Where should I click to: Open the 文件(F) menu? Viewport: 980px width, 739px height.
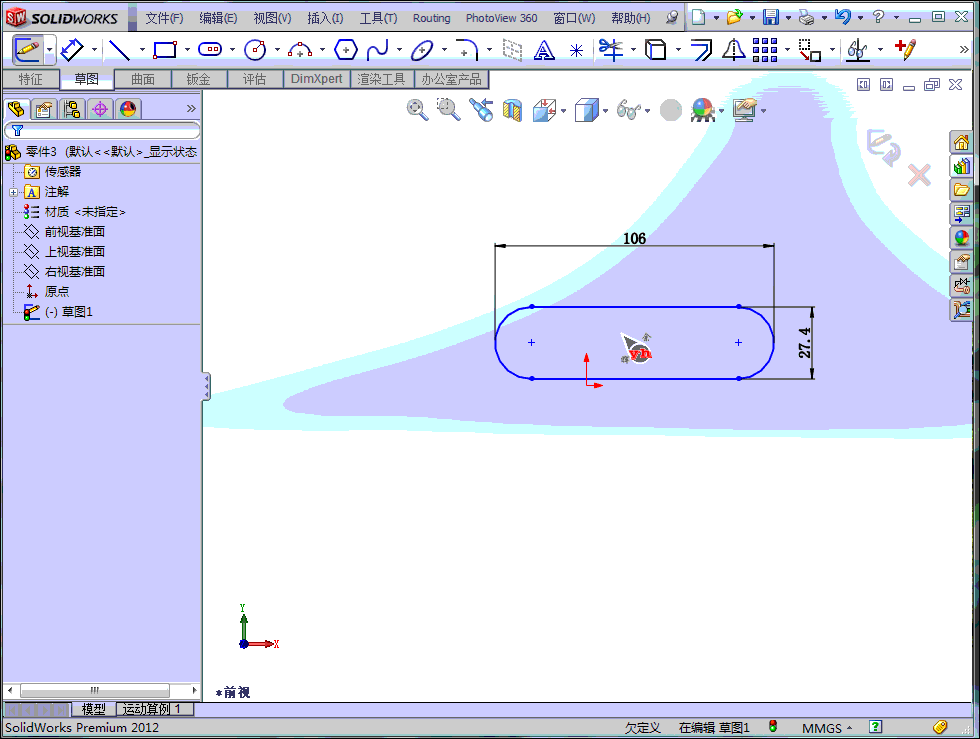[164, 18]
